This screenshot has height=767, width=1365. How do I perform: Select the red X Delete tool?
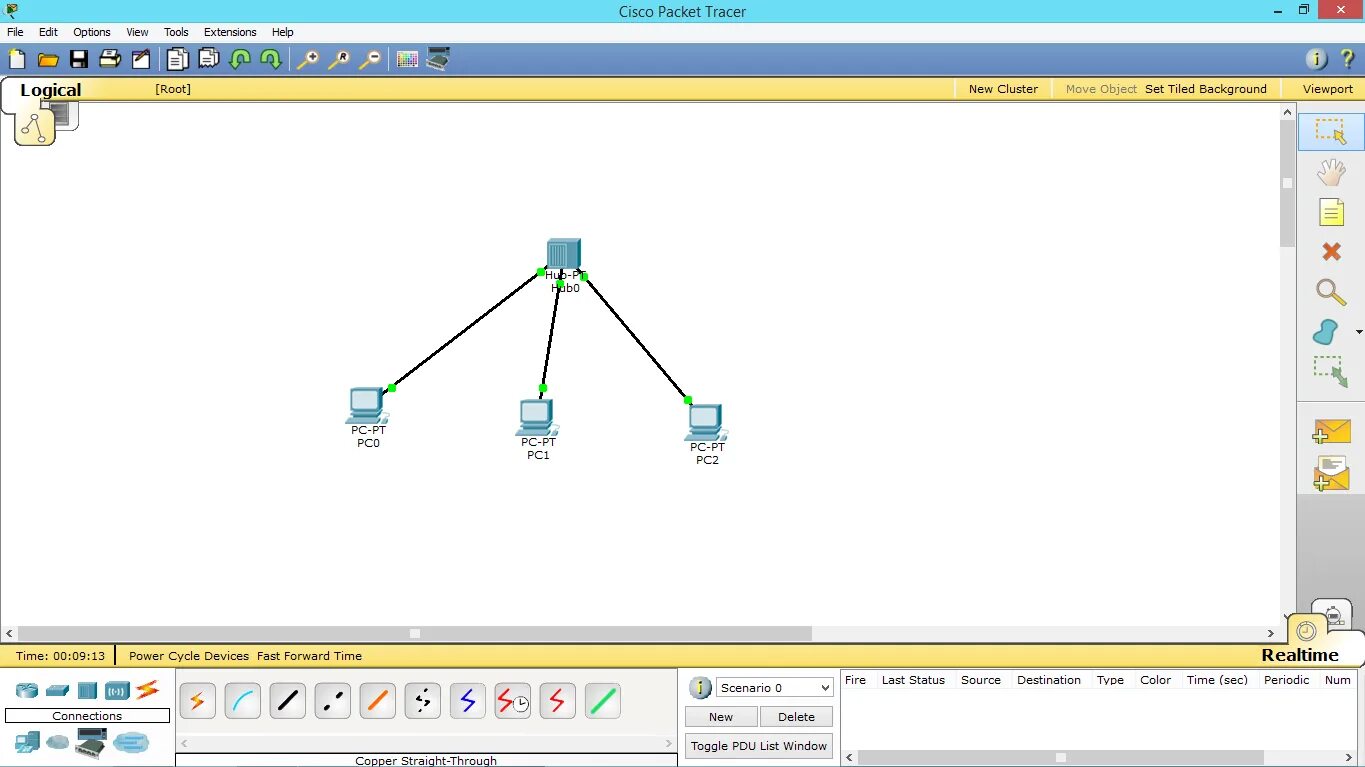pos(1331,252)
